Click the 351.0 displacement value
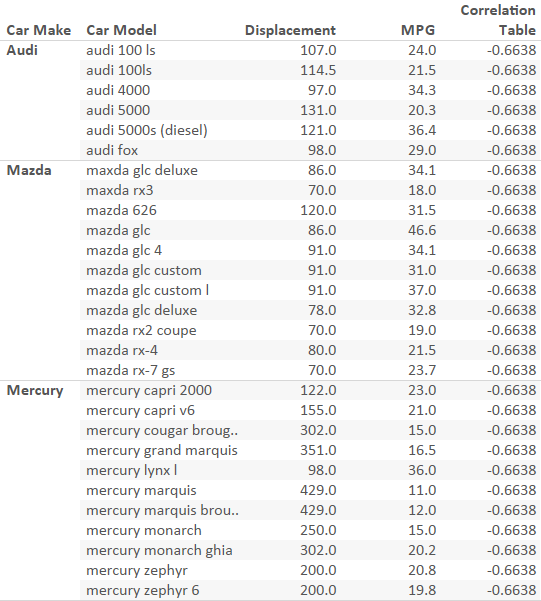Viewport: 541px width, 601px height. tap(318, 450)
